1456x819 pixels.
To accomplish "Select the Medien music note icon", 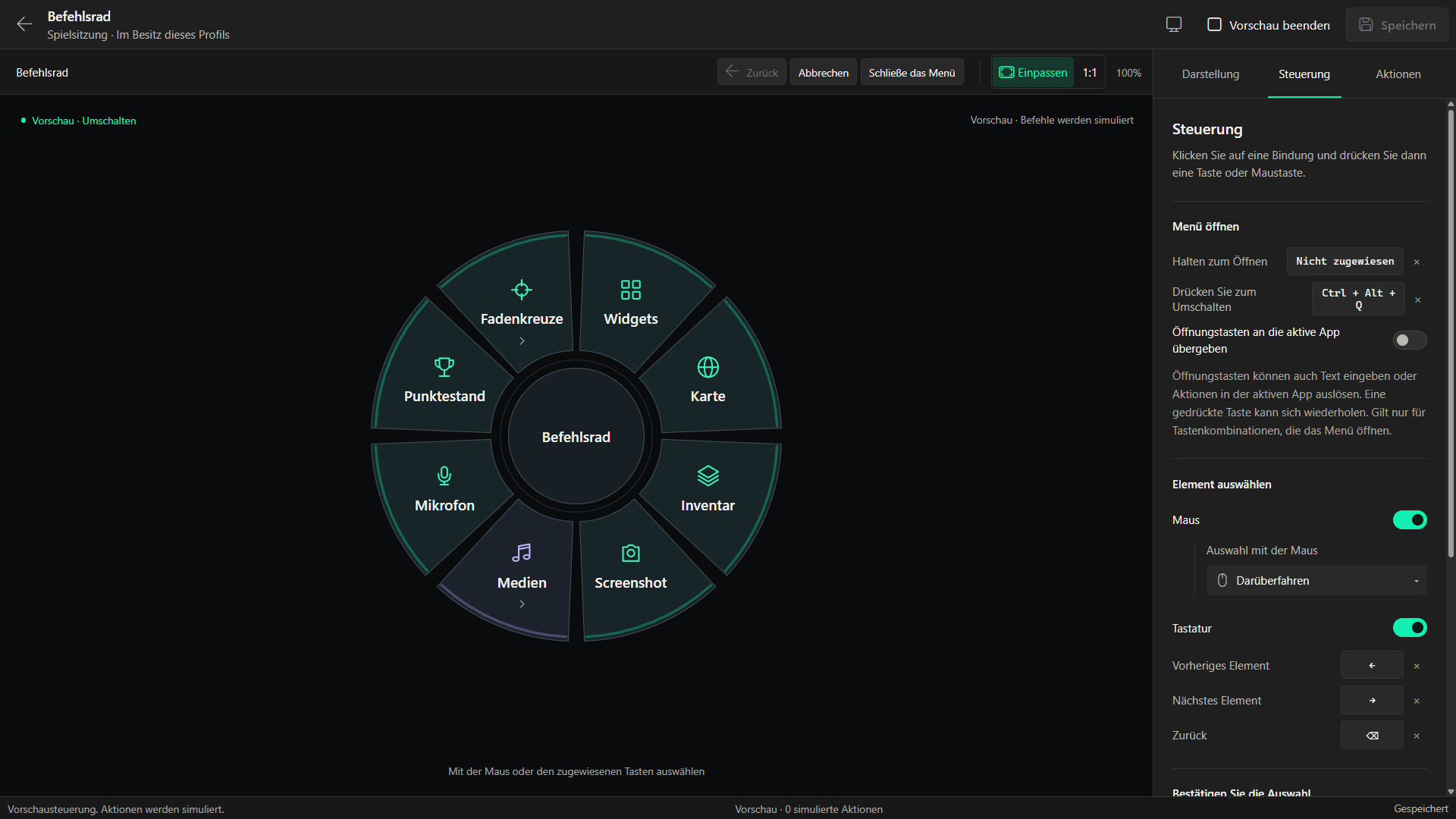I will [522, 553].
